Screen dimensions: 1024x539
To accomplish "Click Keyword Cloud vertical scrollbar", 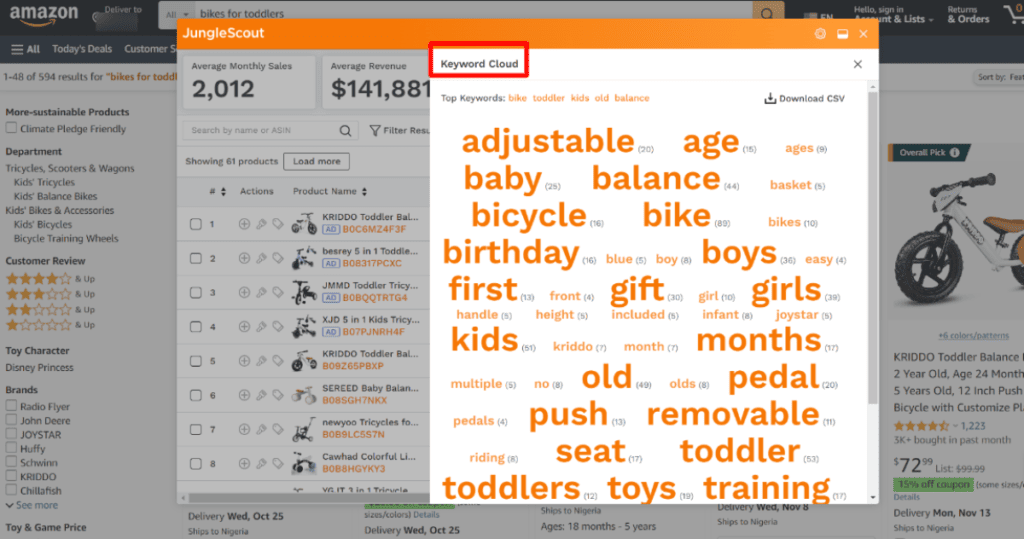I will (872, 248).
